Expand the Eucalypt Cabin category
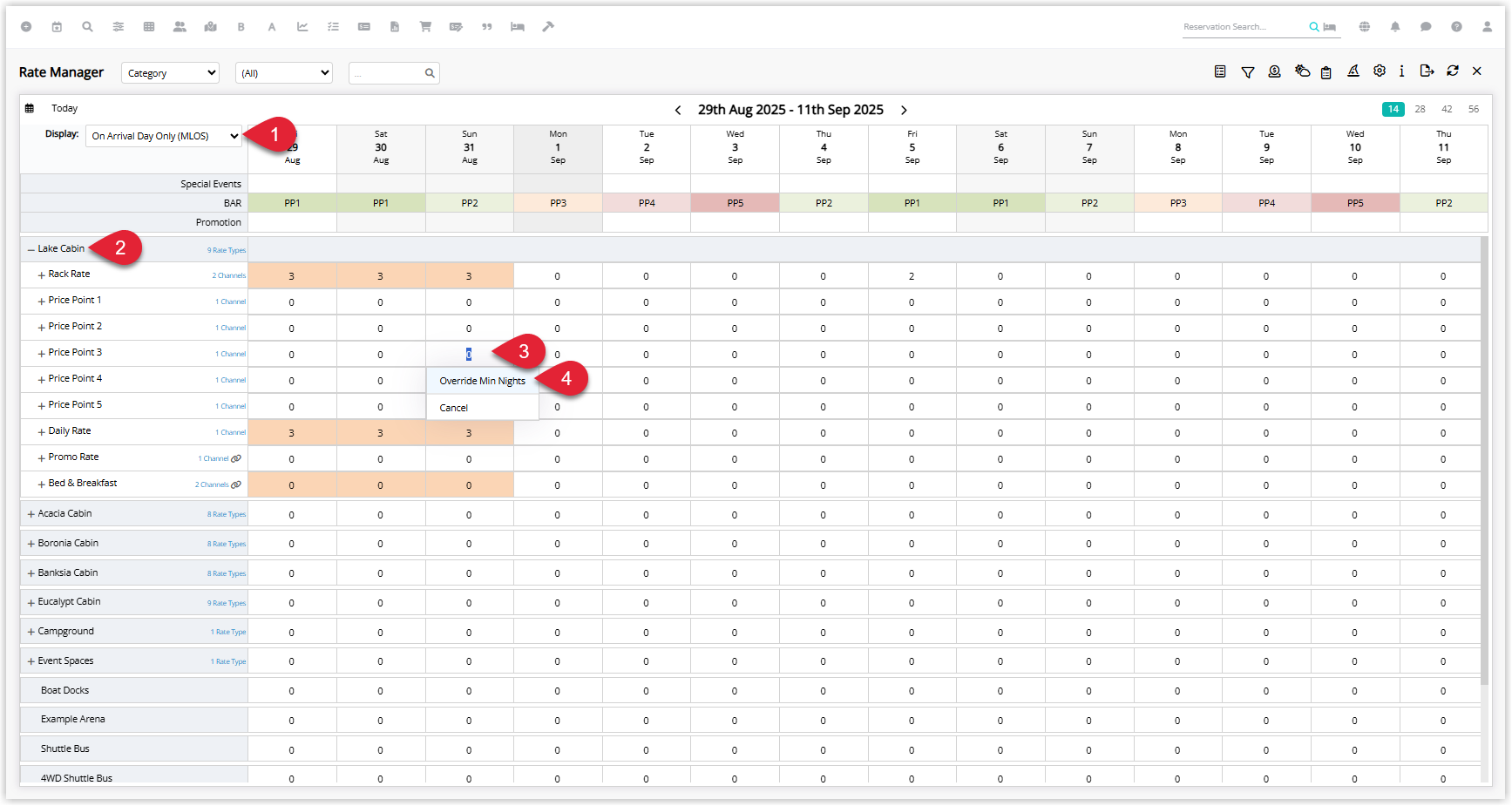 (31, 603)
